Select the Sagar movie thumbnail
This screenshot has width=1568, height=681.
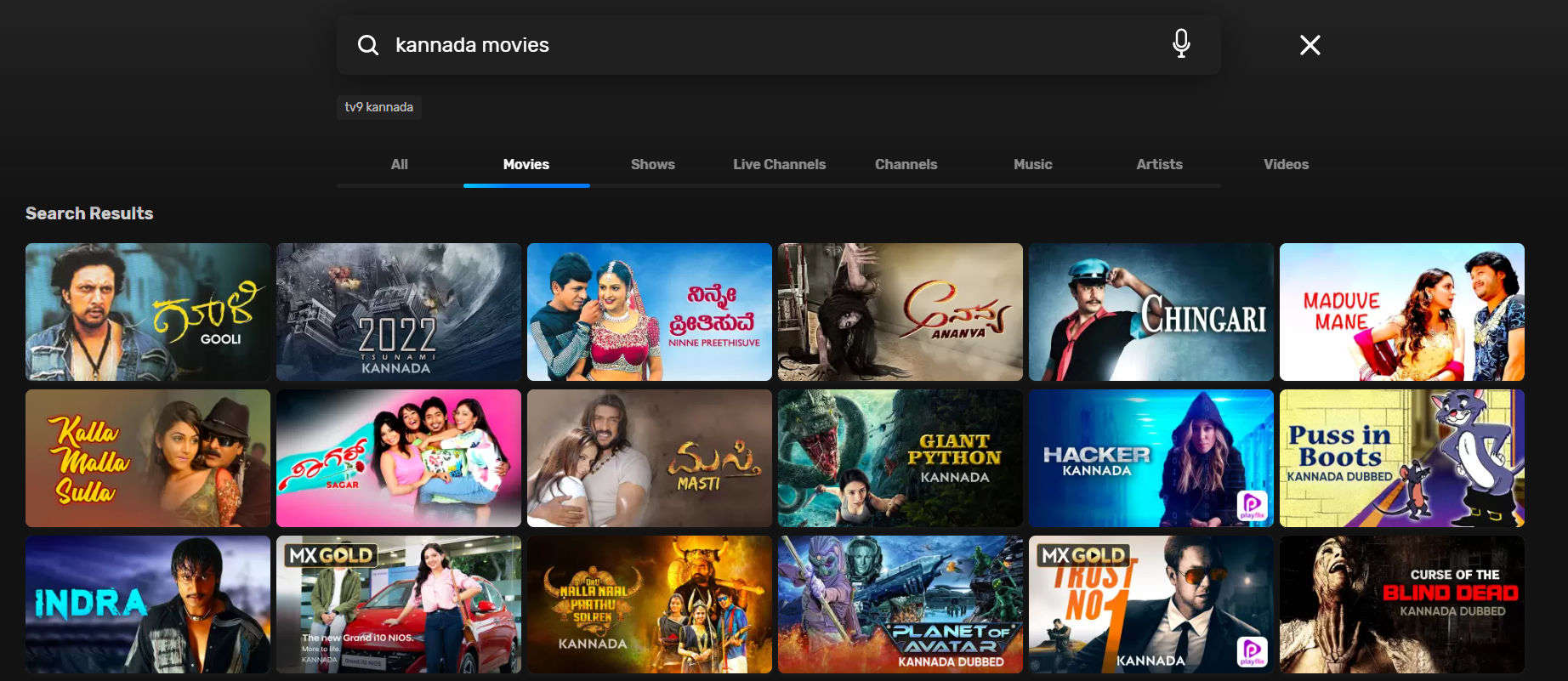click(x=399, y=458)
